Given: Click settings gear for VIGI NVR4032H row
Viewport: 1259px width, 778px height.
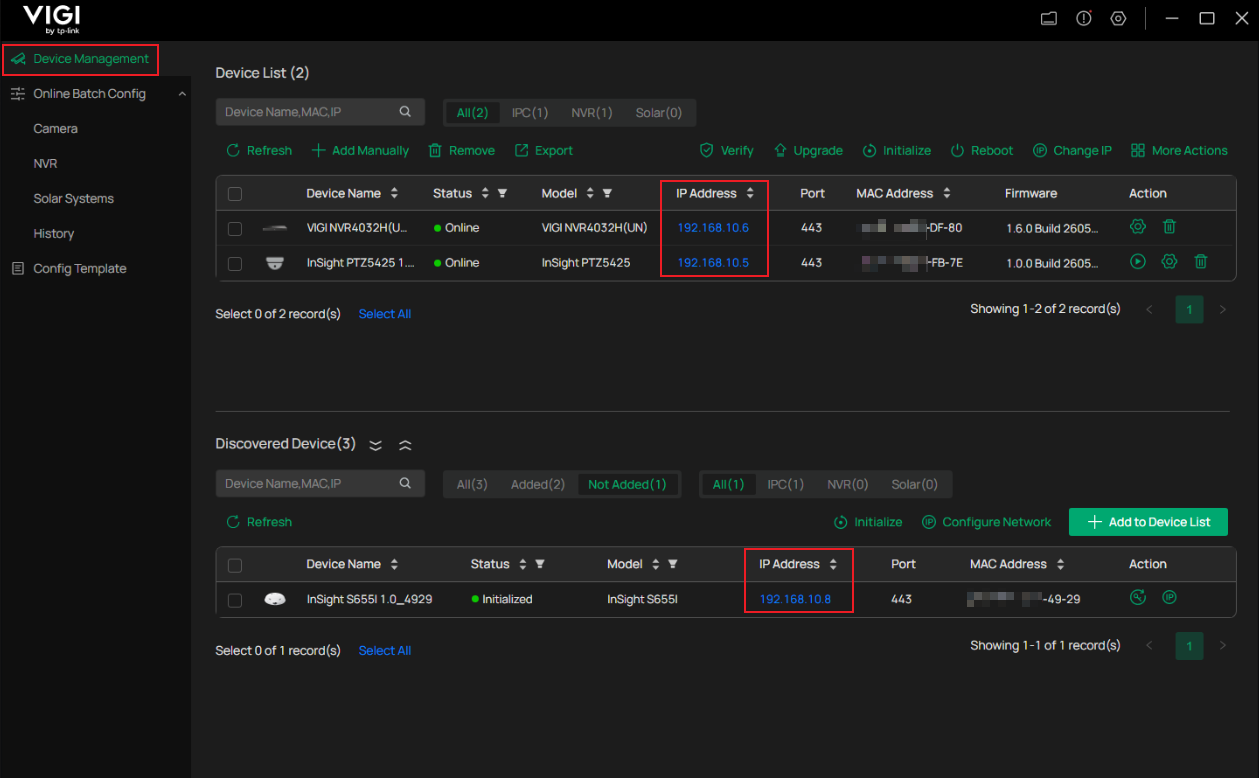Looking at the screenshot, I should pyautogui.click(x=1137, y=227).
